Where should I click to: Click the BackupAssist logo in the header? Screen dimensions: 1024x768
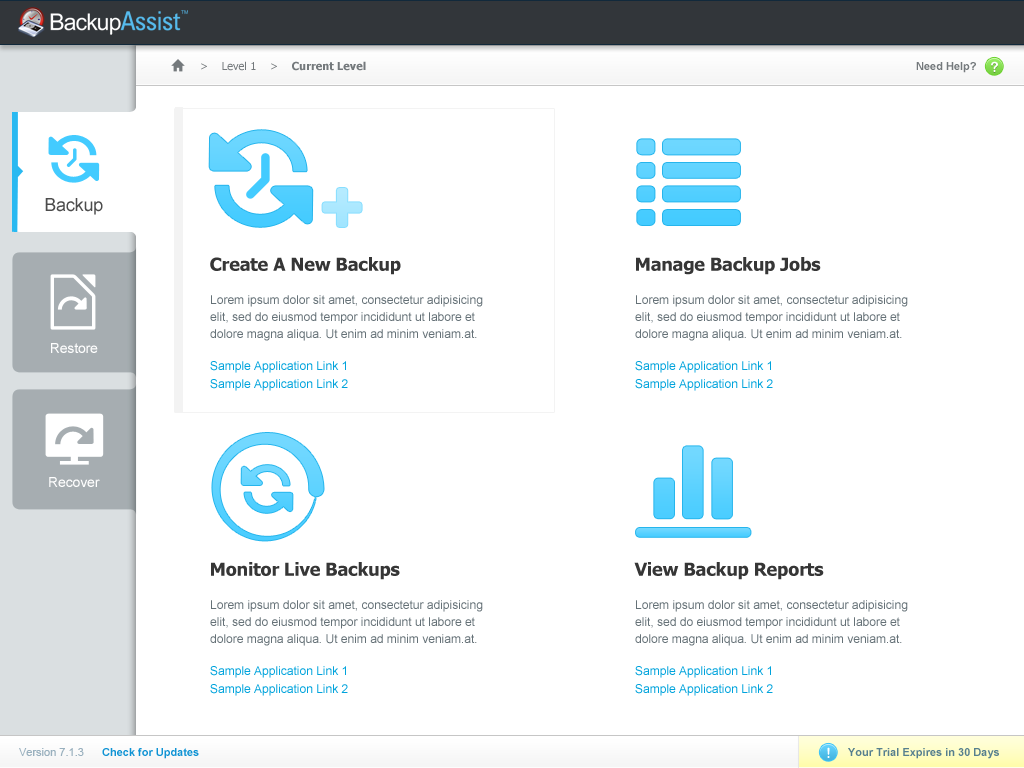tap(100, 22)
